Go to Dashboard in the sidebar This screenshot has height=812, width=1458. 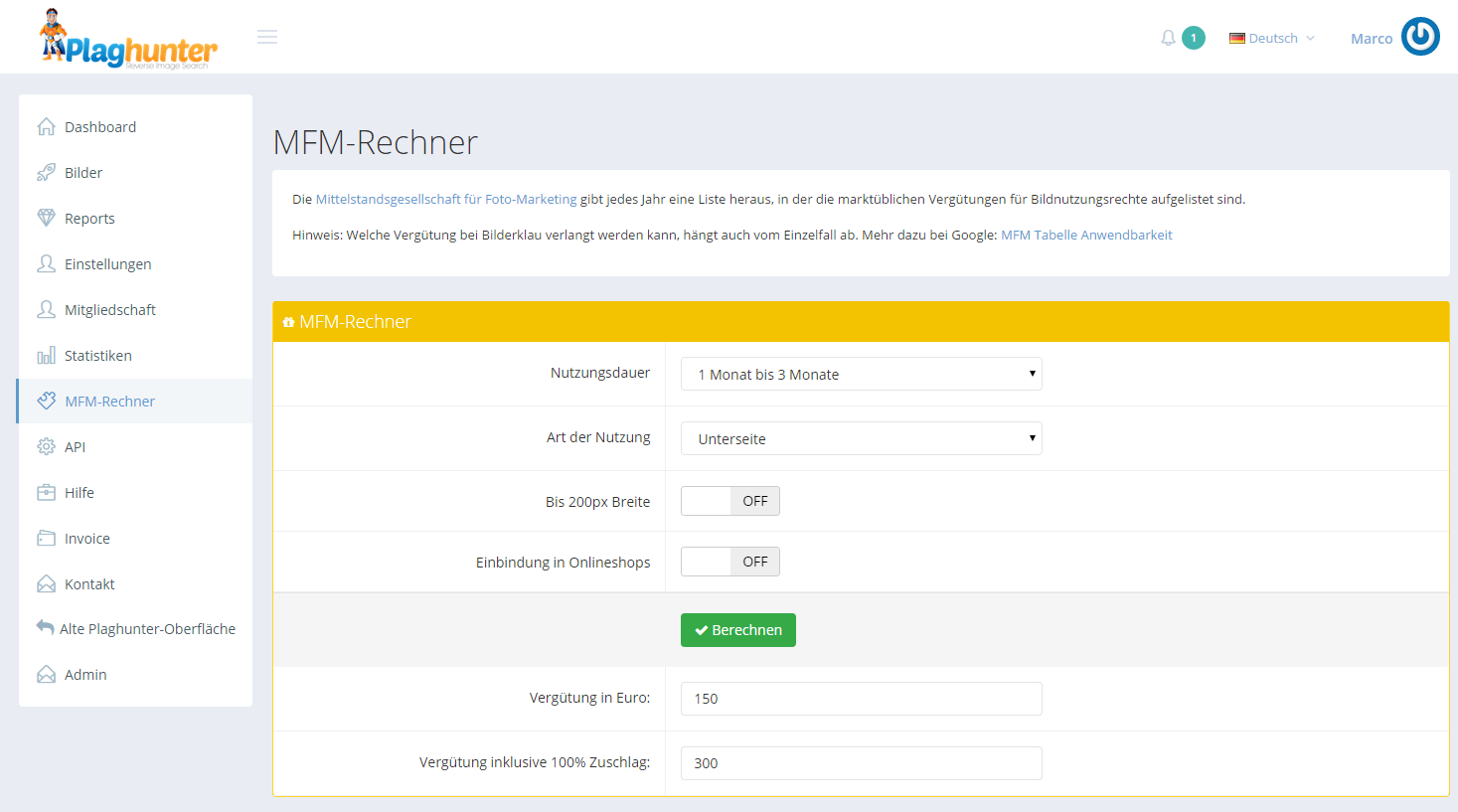(135, 126)
